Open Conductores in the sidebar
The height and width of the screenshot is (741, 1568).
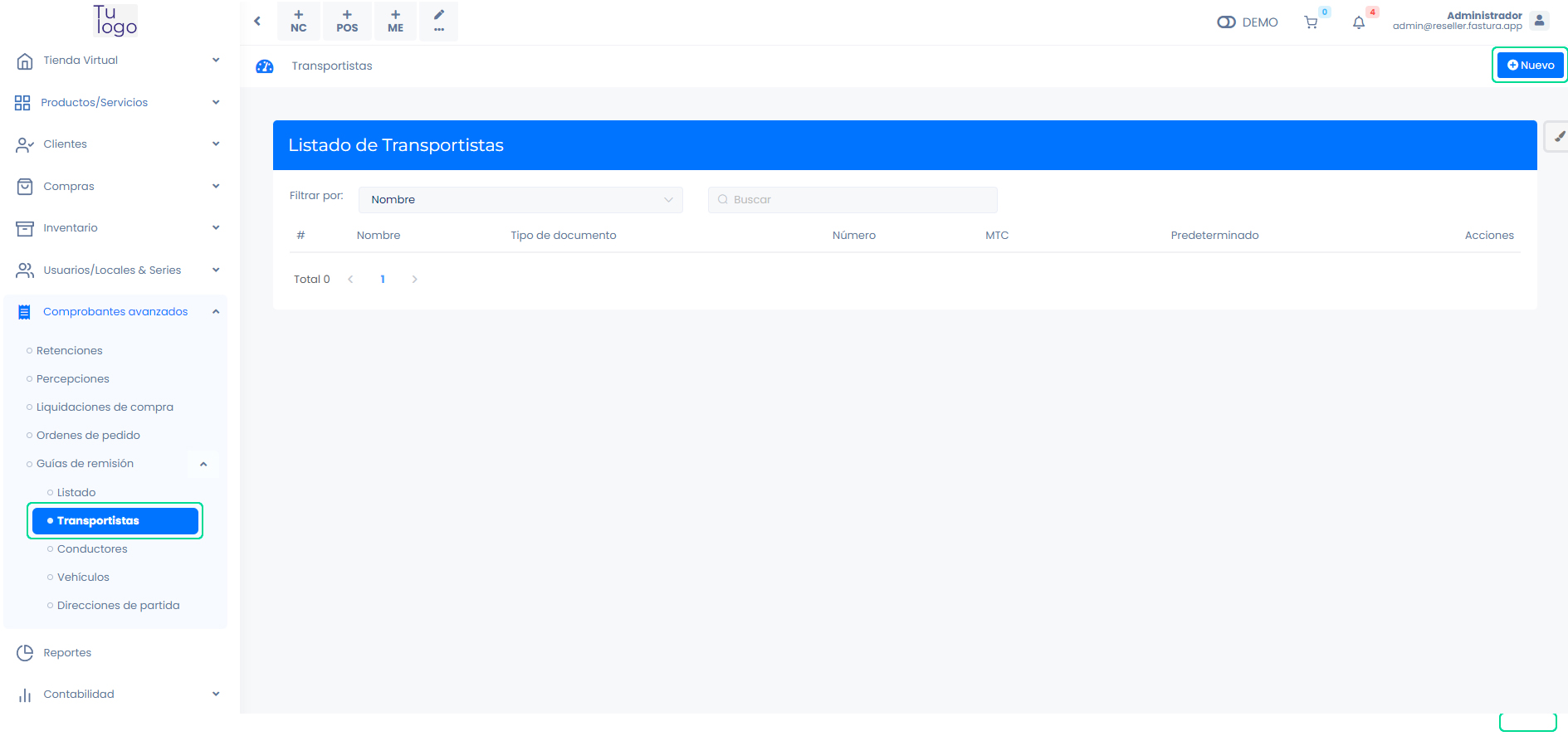tap(92, 549)
